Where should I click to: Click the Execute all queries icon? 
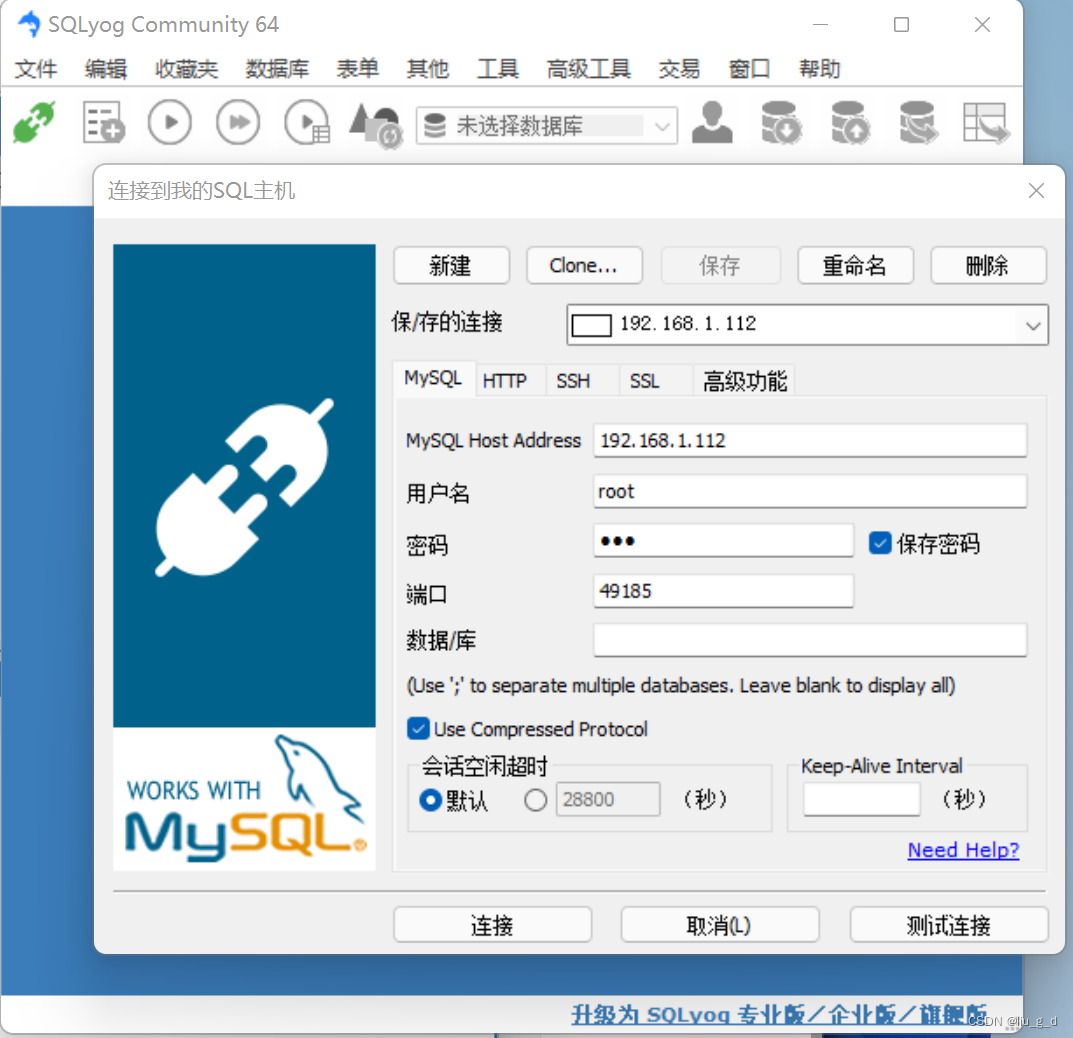[237, 123]
